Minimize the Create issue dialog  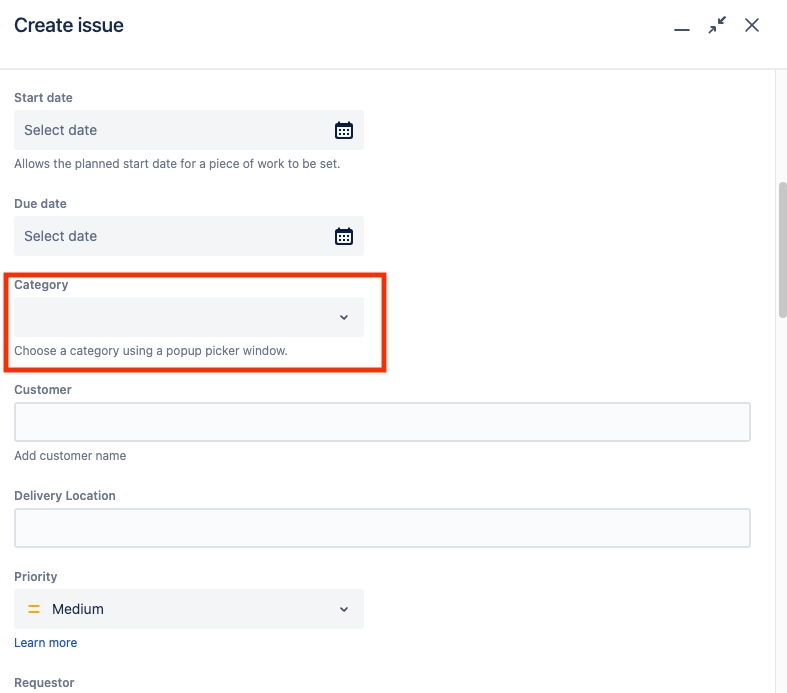point(682,30)
